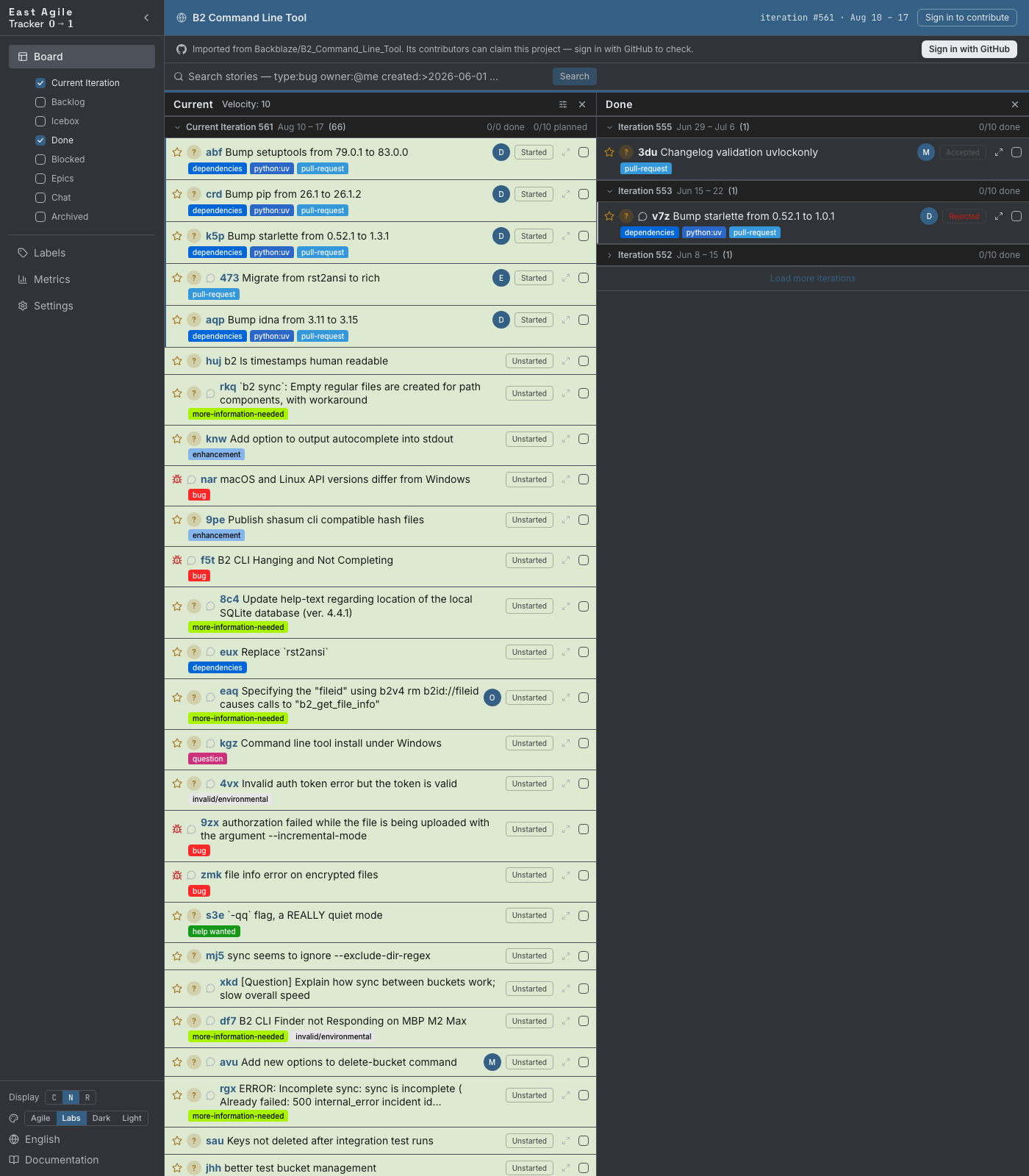The image size is (1029, 1176).
Task: Click the estimate icon on 'k5p Bump starlette'
Action: (194, 236)
